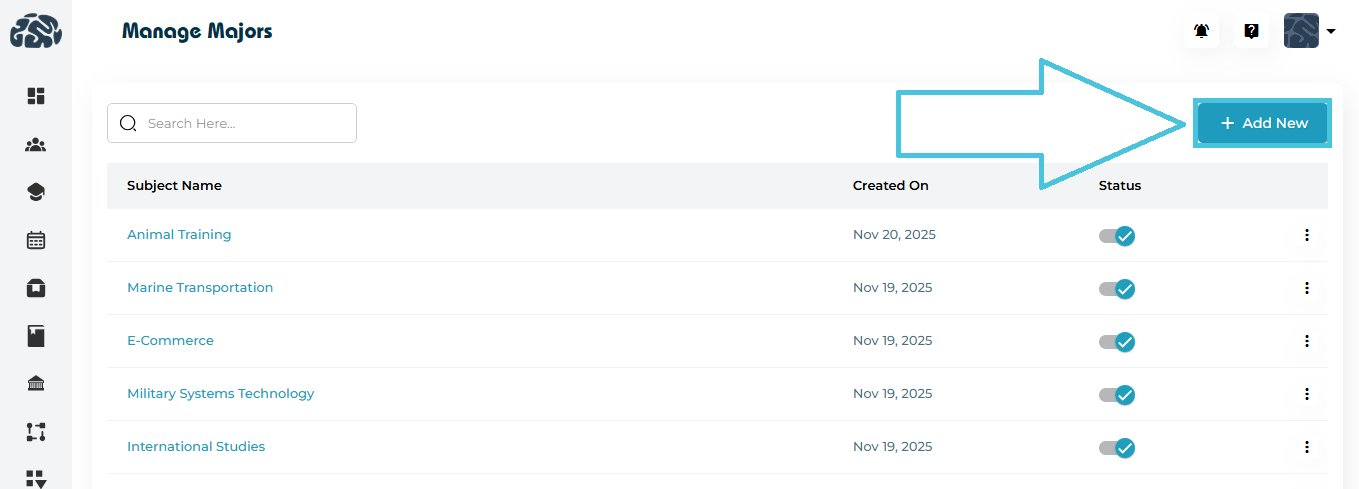Switch off E-Commerce status toggle
The height and width of the screenshot is (489, 1359).
[x=1117, y=342]
